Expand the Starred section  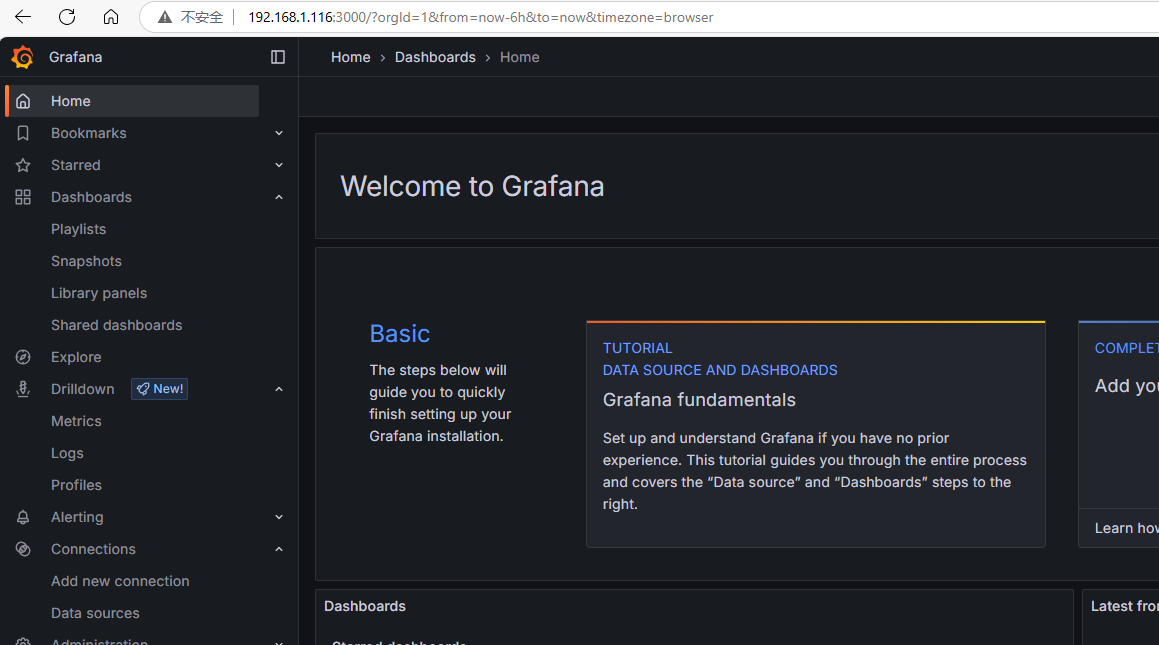[x=278, y=165]
